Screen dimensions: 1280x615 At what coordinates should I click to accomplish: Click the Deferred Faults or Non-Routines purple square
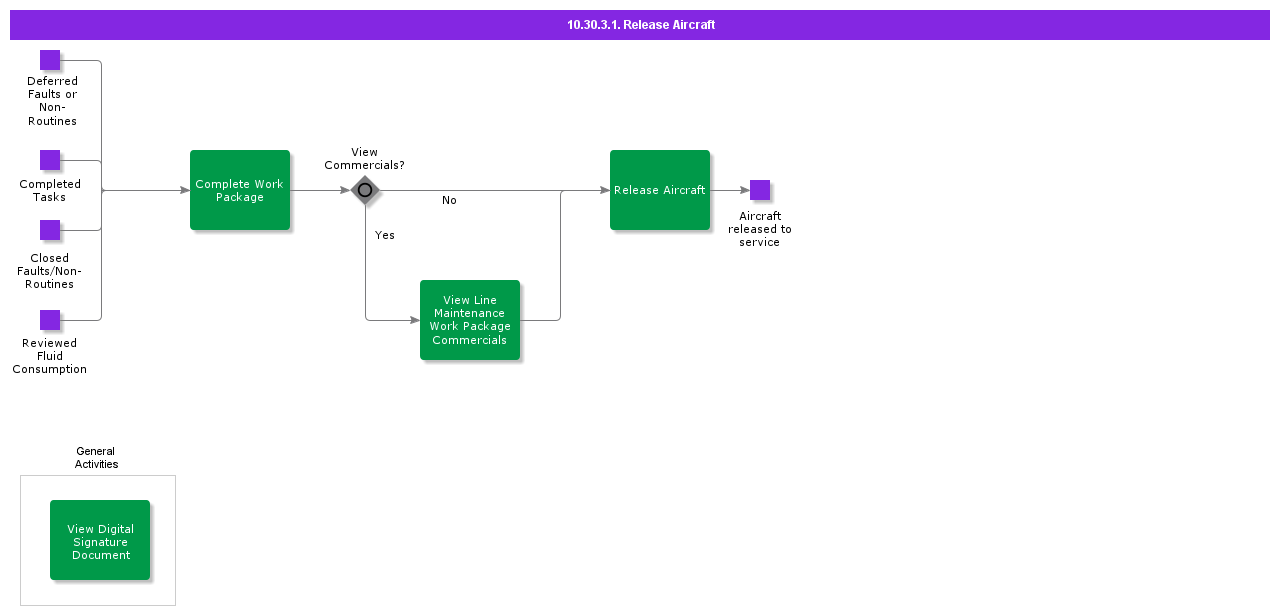click(50, 60)
